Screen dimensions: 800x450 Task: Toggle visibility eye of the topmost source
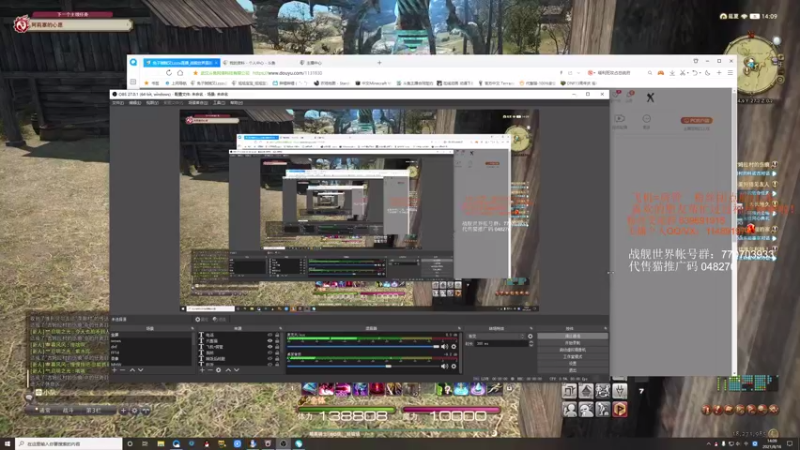[x=270, y=335]
